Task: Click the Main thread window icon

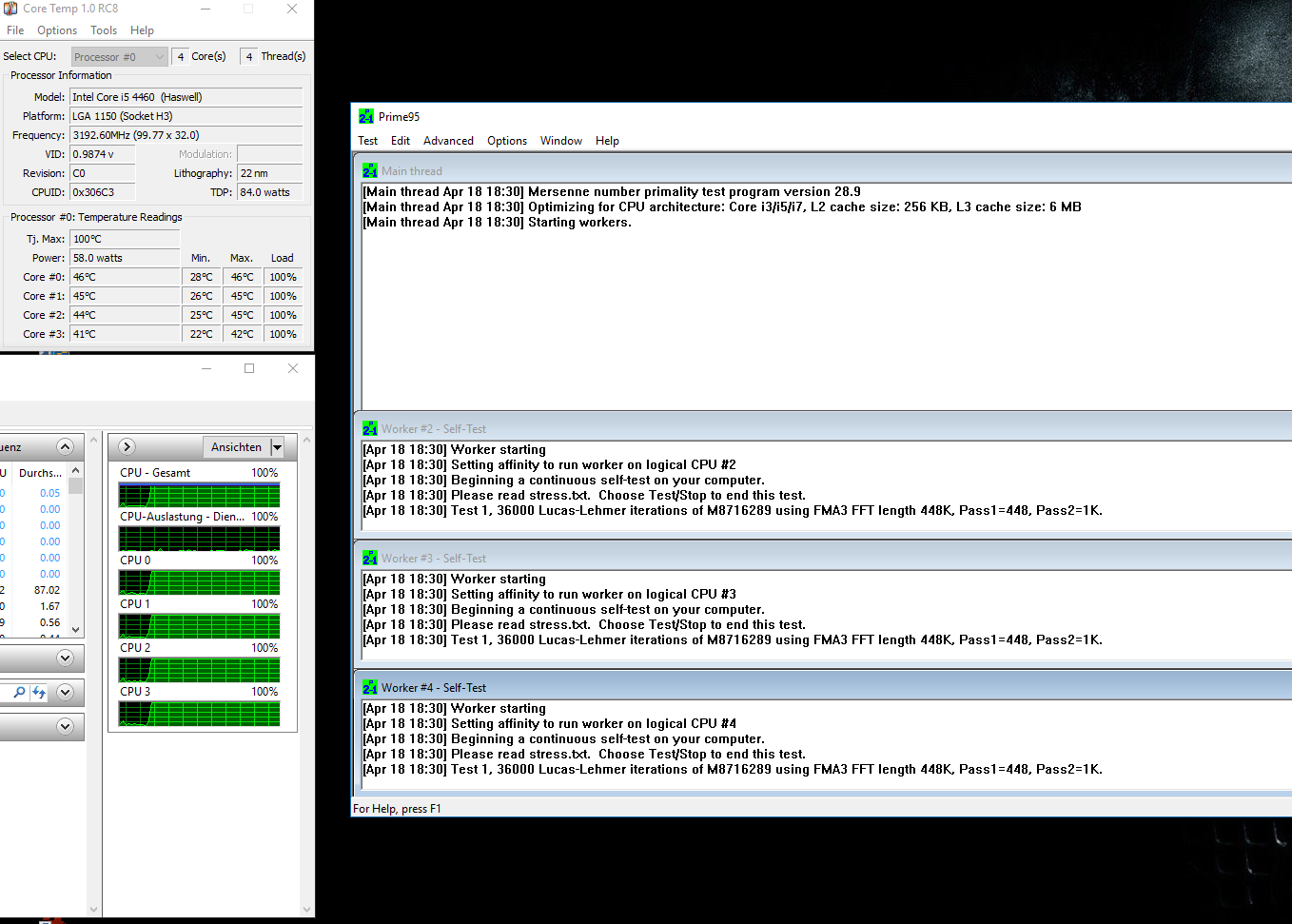Action: tap(370, 170)
